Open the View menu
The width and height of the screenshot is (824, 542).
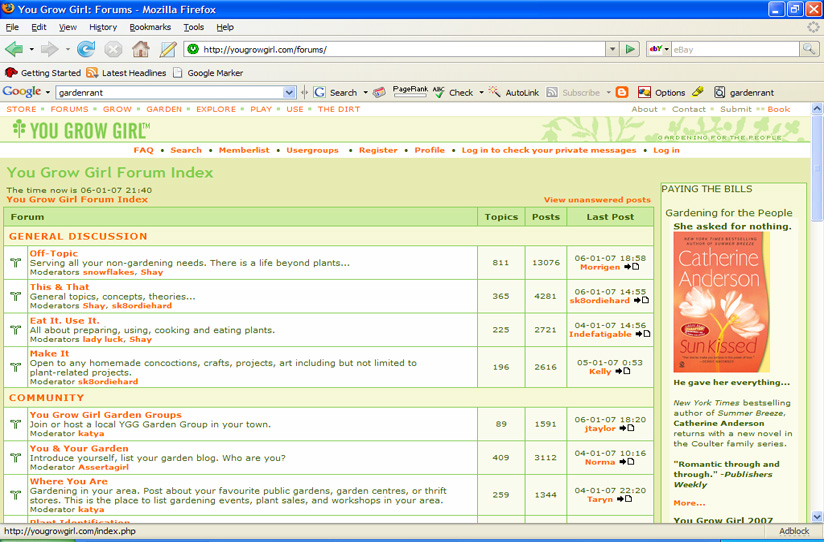(x=67, y=27)
